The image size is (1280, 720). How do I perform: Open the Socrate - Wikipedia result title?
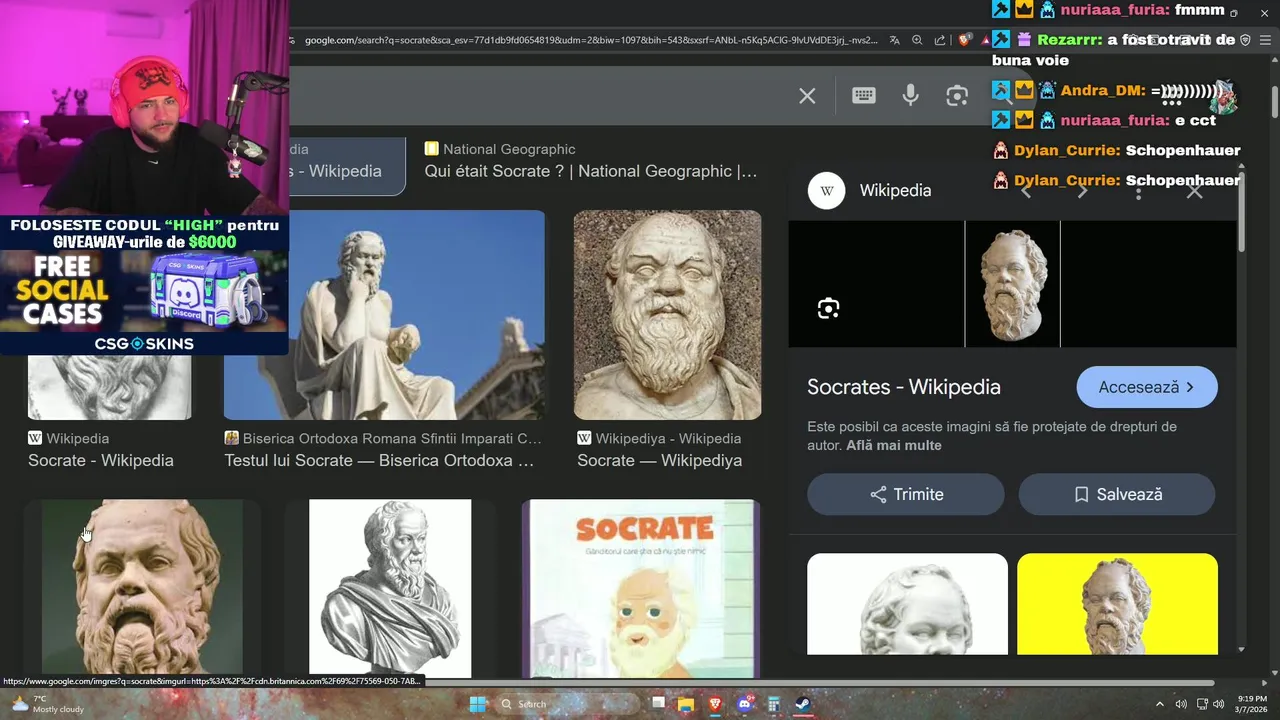[101, 460]
